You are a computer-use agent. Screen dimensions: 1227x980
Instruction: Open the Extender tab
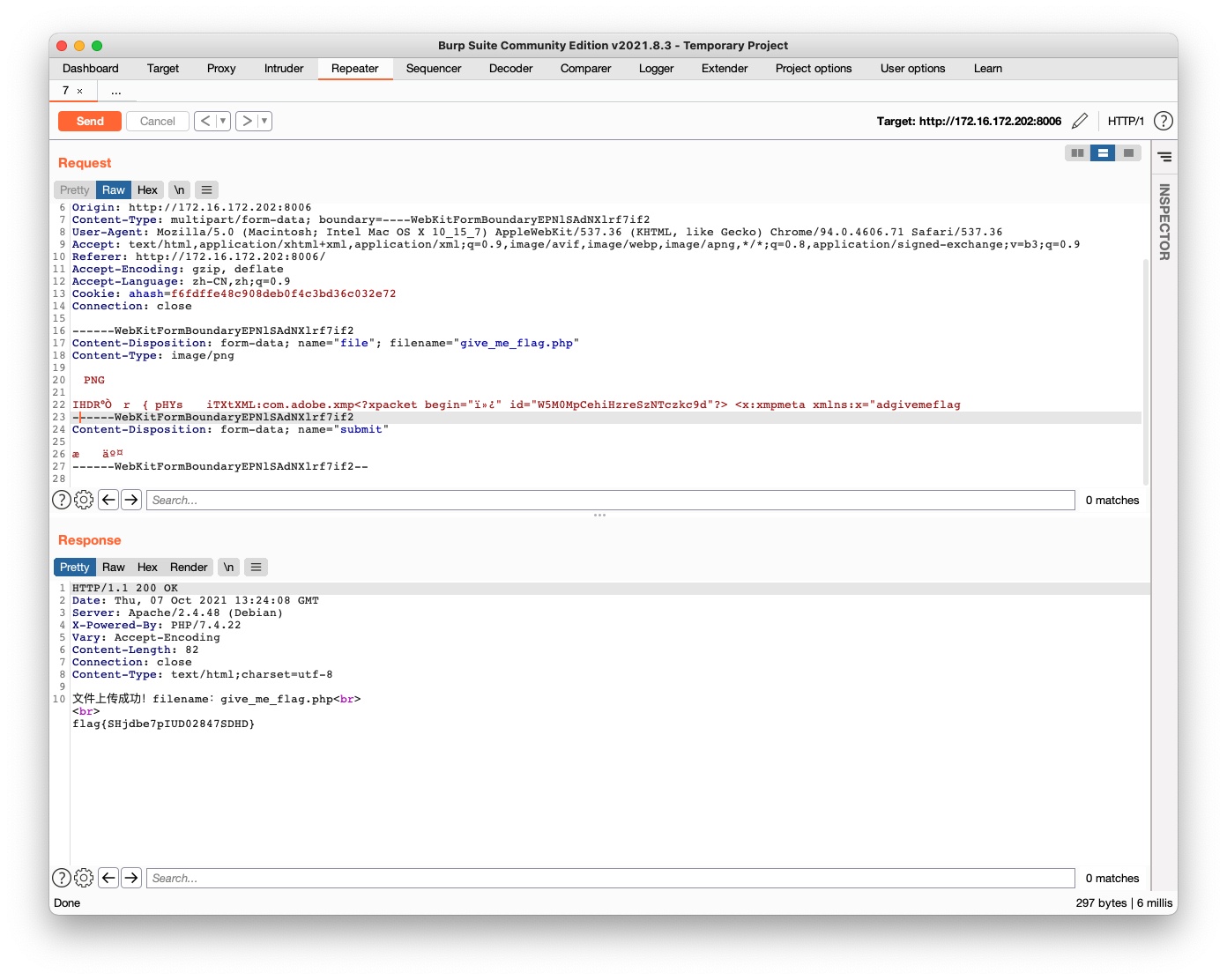pyautogui.click(x=725, y=68)
